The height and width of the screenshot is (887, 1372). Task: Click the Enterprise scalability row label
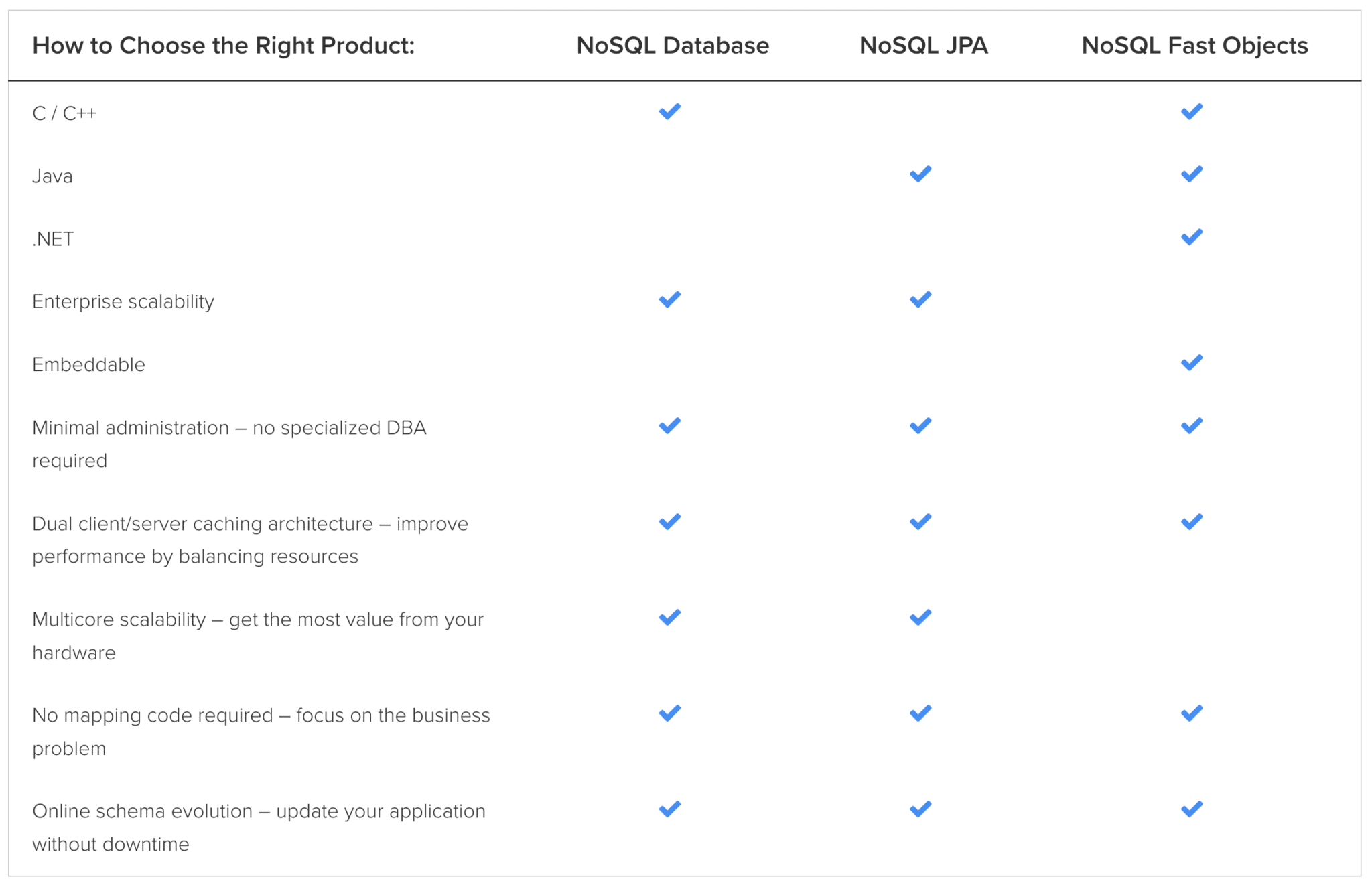(123, 302)
